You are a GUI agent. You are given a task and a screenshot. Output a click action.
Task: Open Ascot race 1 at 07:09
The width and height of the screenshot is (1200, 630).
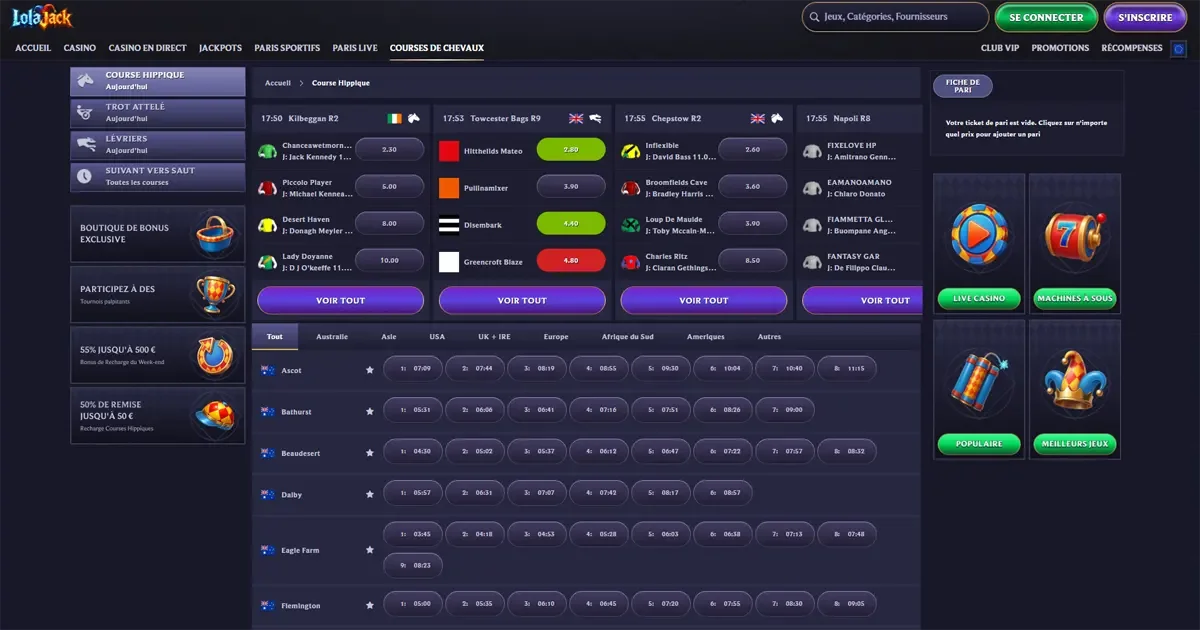coord(413,369)
